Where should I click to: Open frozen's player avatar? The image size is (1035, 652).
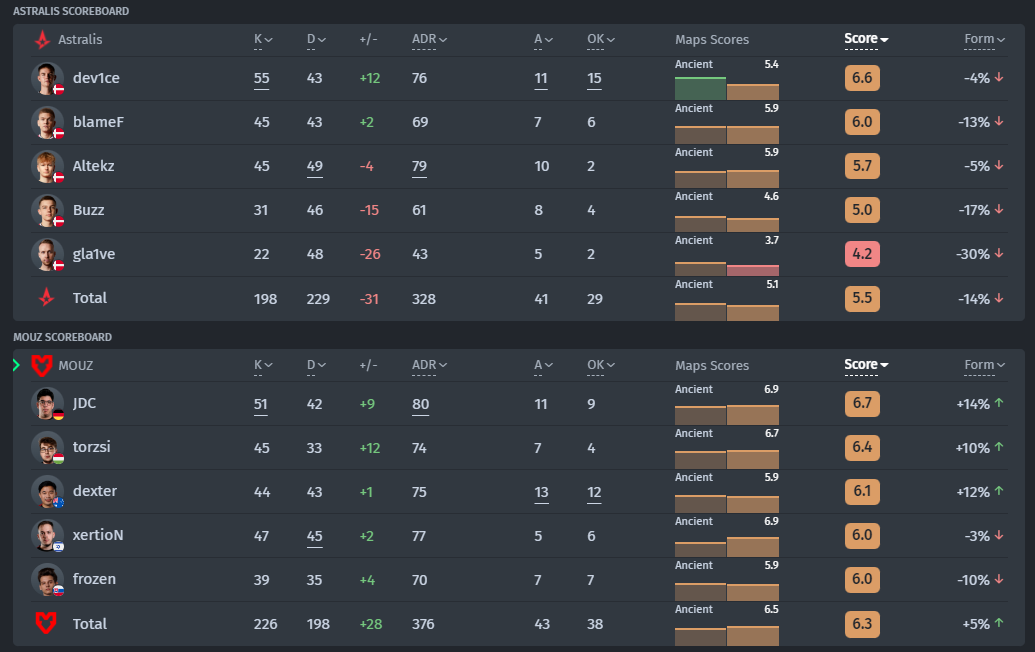48,580
